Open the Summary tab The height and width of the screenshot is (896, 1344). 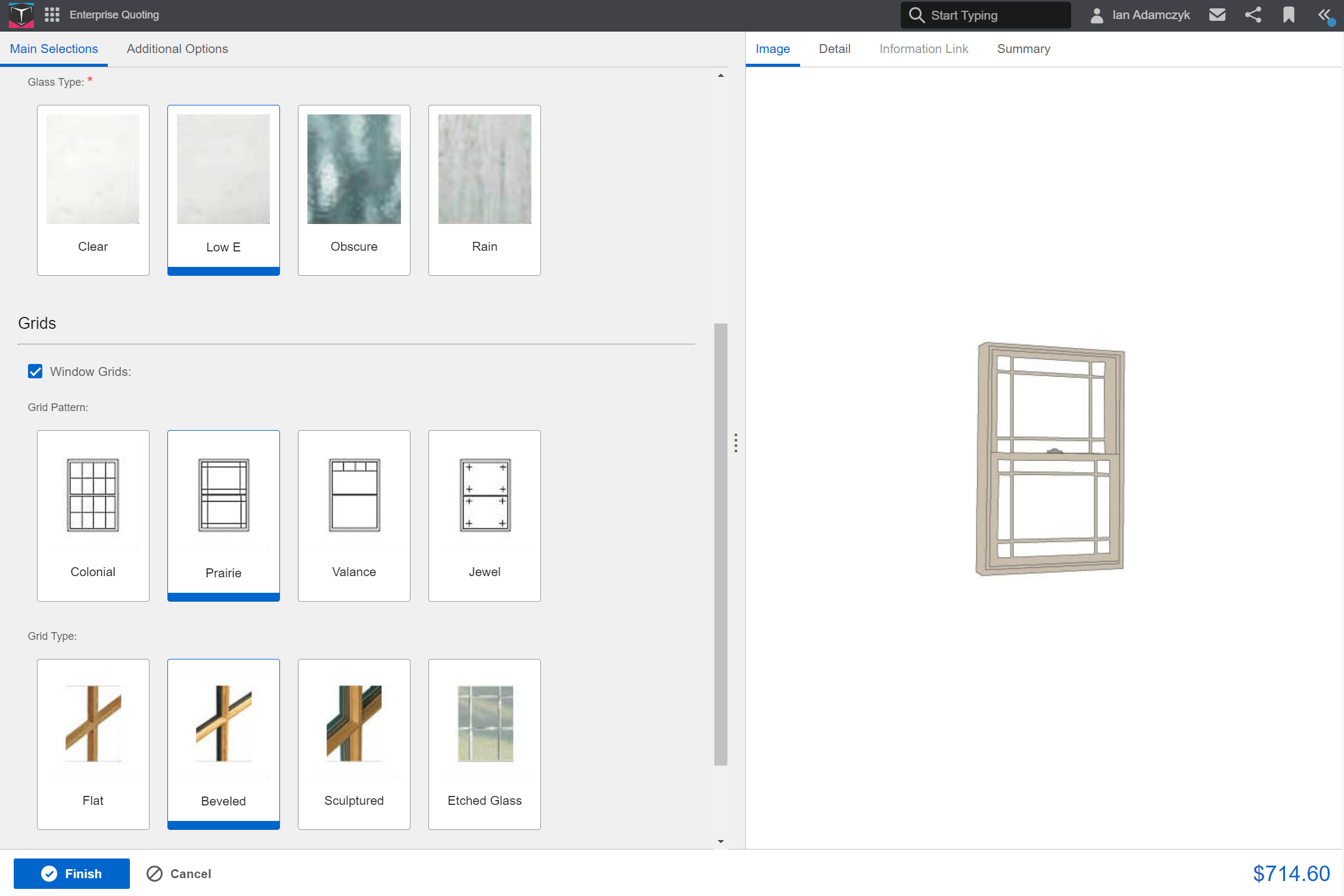(1023, 49)
